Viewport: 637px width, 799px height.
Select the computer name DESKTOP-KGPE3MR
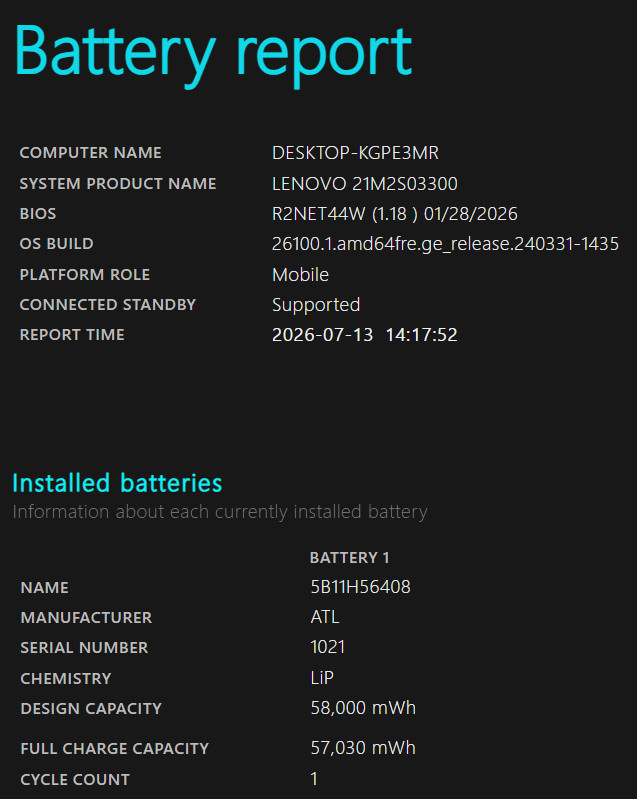355,153
